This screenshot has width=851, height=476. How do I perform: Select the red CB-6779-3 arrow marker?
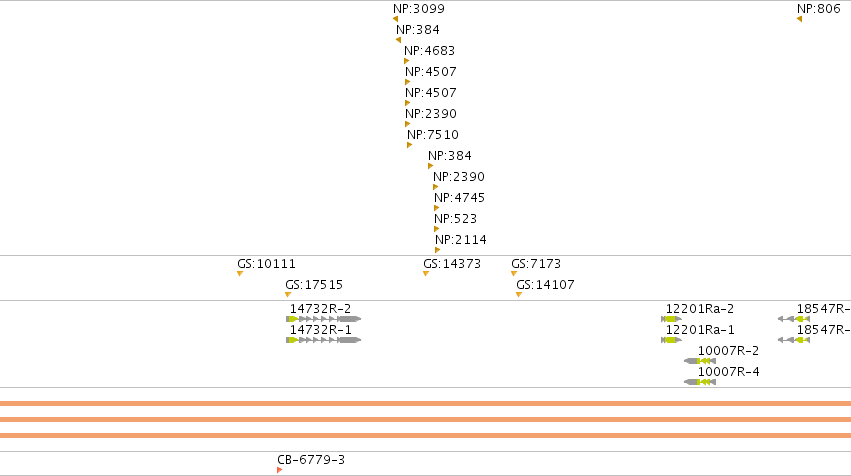click(x=280, y=470)
